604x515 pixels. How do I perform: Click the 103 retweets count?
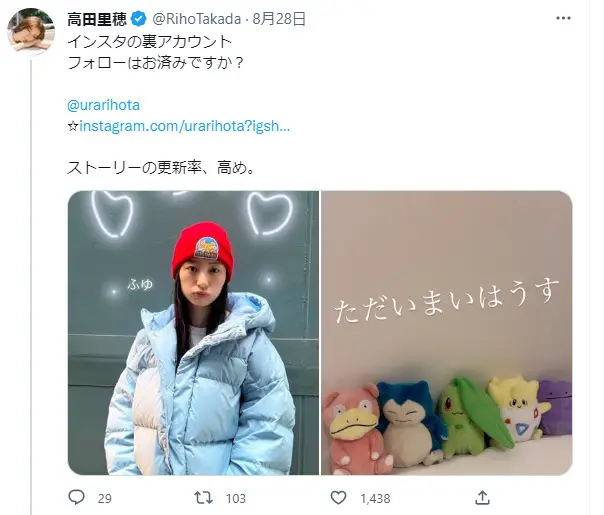click(236, 498)
